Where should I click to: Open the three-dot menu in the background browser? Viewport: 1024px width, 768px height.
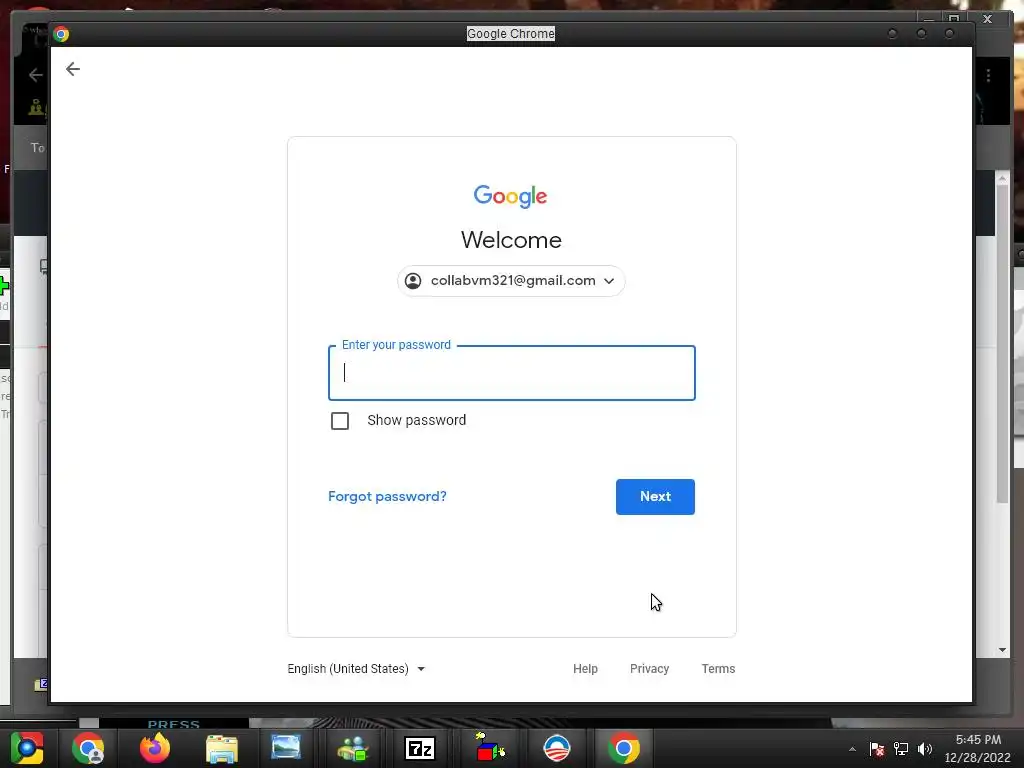pyautogui.click(x=988, y=76)
